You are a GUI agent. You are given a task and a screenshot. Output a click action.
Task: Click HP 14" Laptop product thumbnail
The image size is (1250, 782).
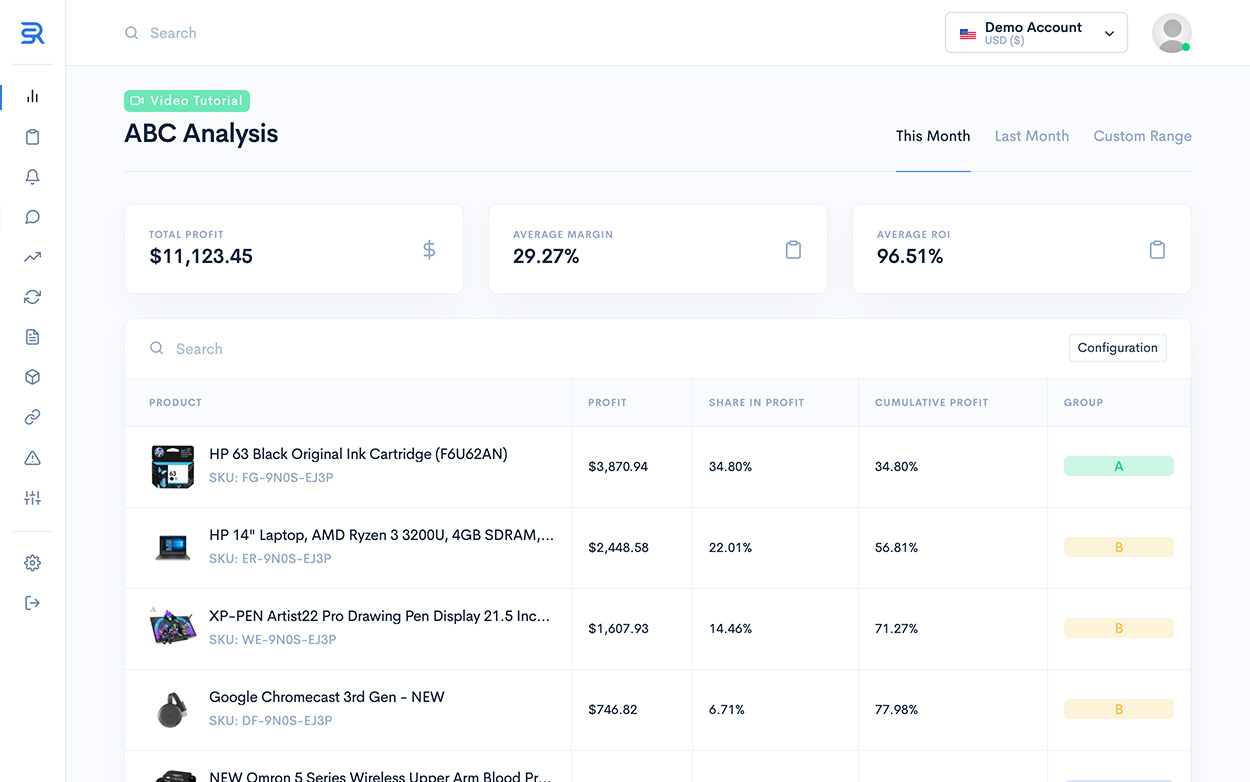coord(172,548)
